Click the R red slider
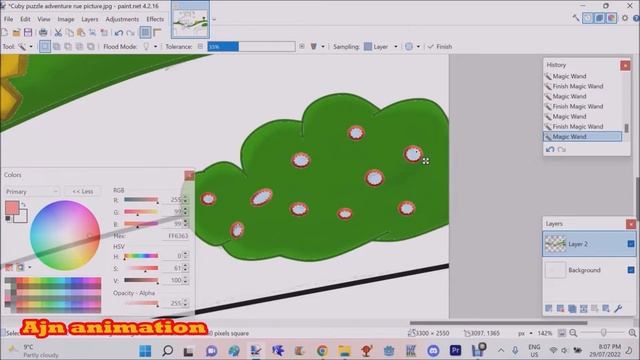The image size is (640, 360). point(141,200)
